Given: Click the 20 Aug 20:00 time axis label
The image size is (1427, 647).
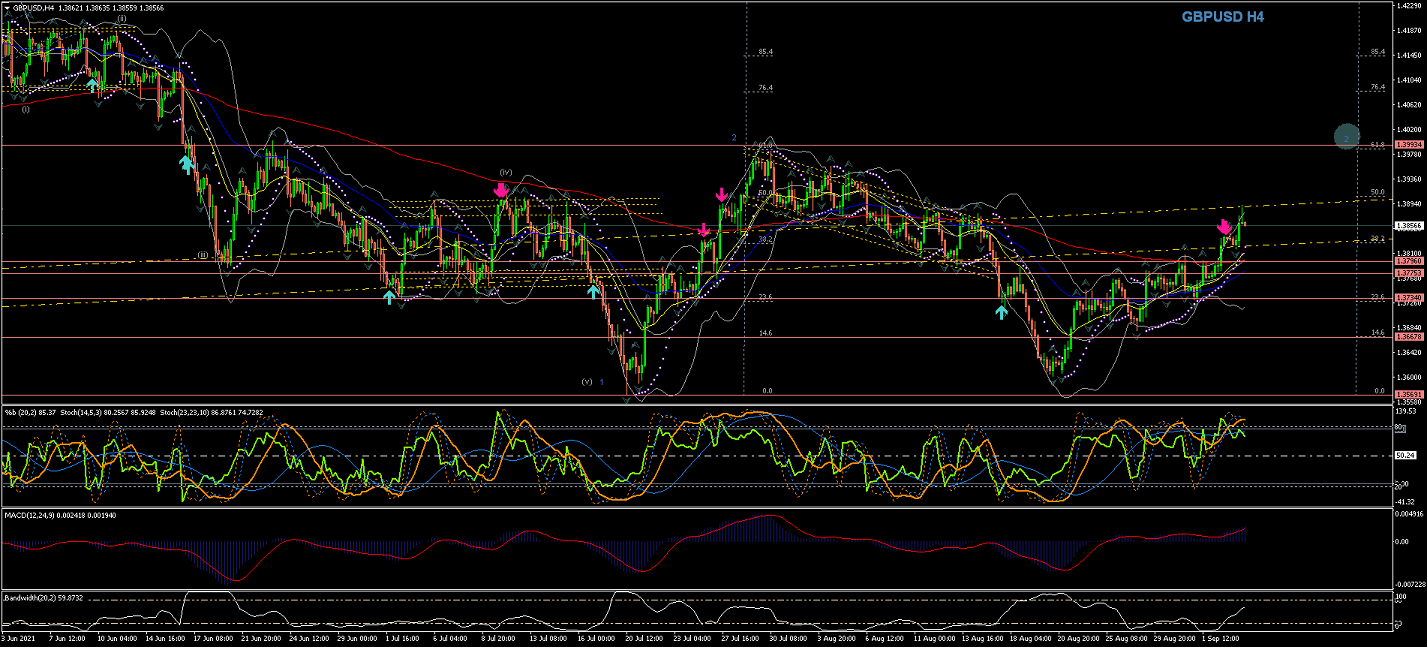Looking at the screenshot, I should 1076,636.
